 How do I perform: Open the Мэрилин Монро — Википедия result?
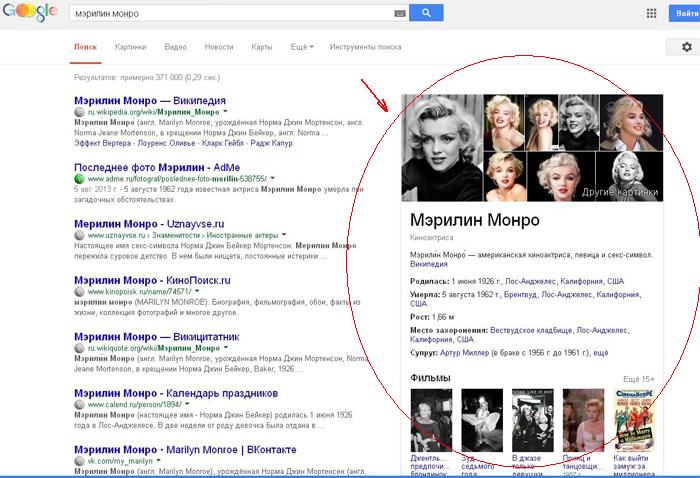pos(149,101)
